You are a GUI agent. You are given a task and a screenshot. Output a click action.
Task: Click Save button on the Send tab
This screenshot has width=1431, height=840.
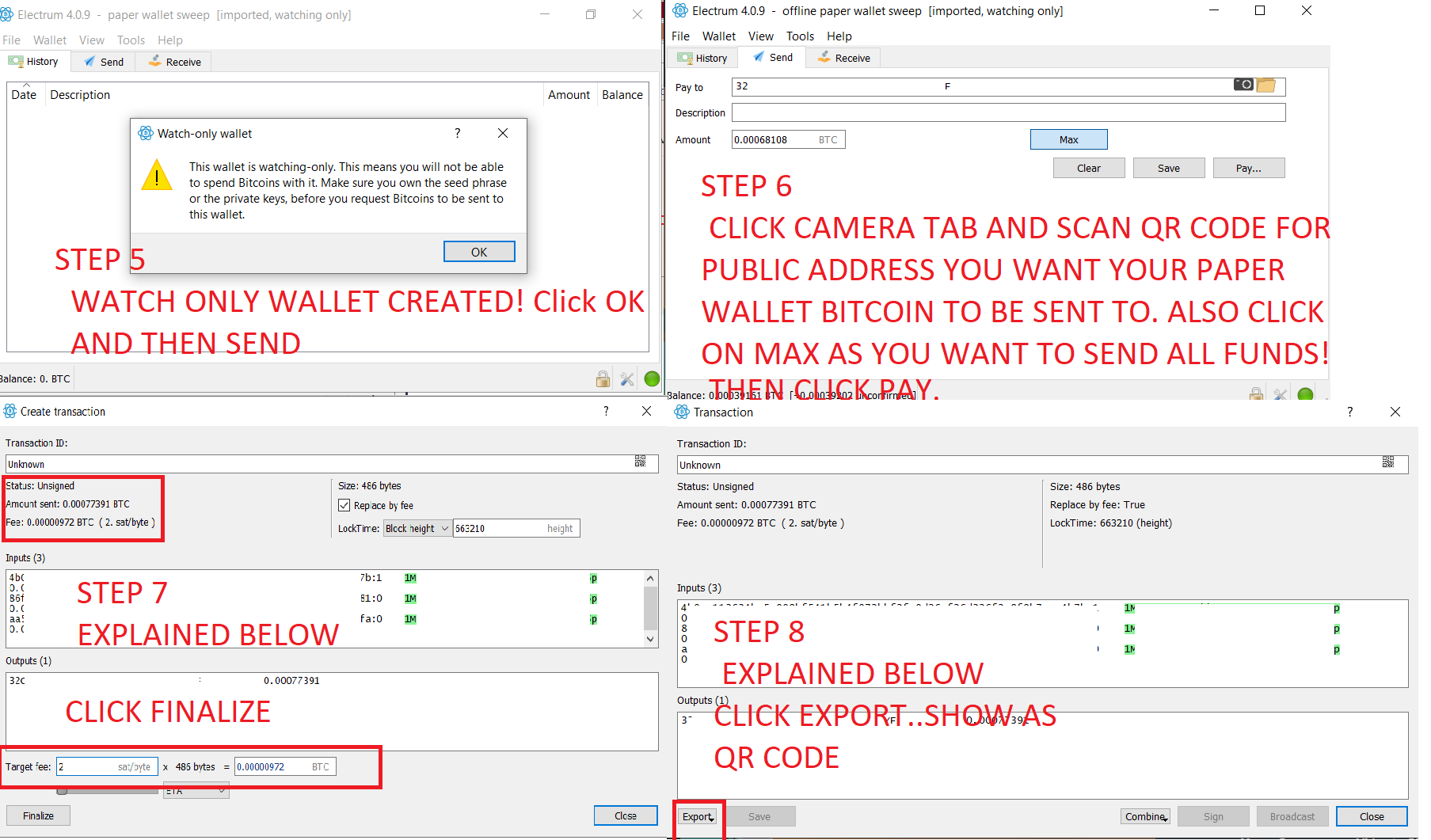pyautogui.click(x=1169, y=168)
